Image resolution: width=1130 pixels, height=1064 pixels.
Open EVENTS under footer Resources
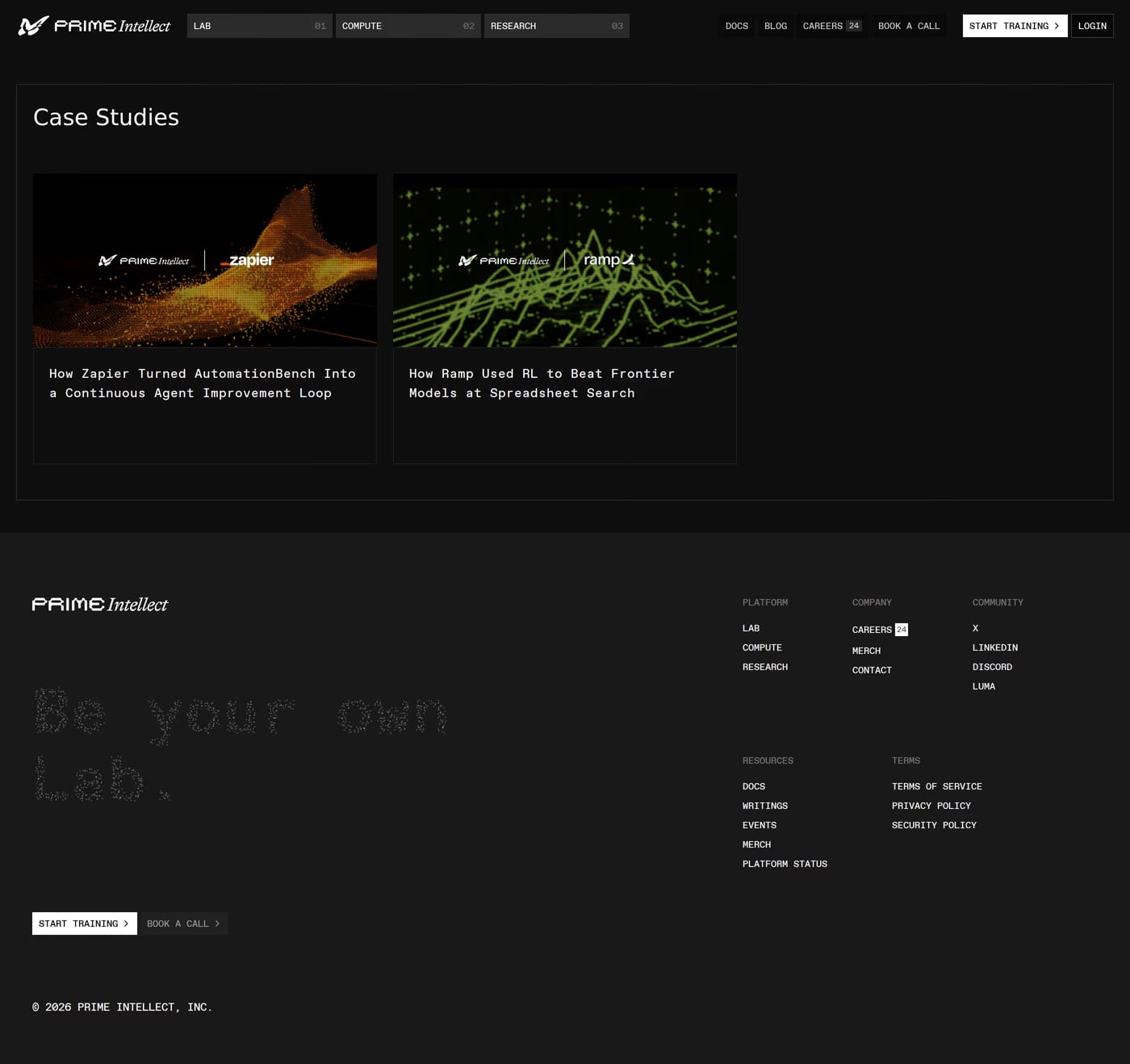[x=760, y=825]
